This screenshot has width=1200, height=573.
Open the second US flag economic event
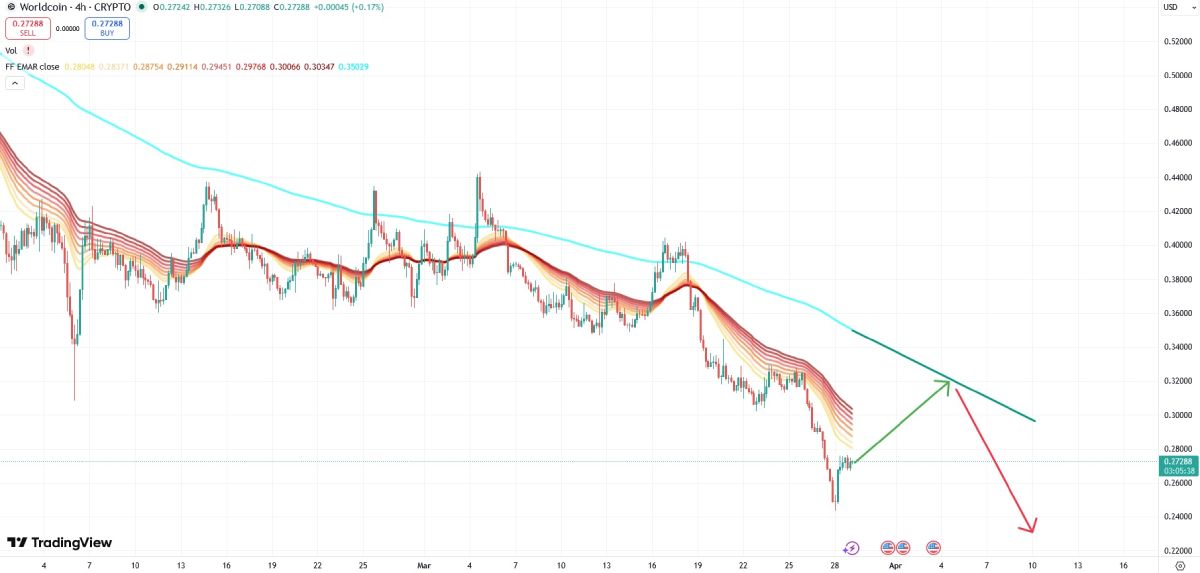pos(903,547)
